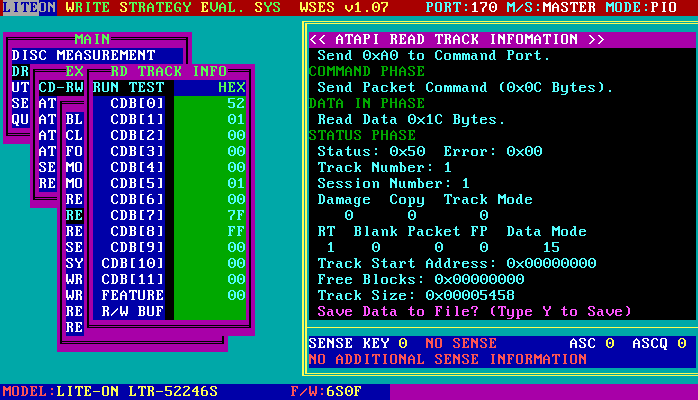Edit the CDB[0] value field showing 52
The height and width of the screenshot is (400, 698).
click(x=235, y=103)
